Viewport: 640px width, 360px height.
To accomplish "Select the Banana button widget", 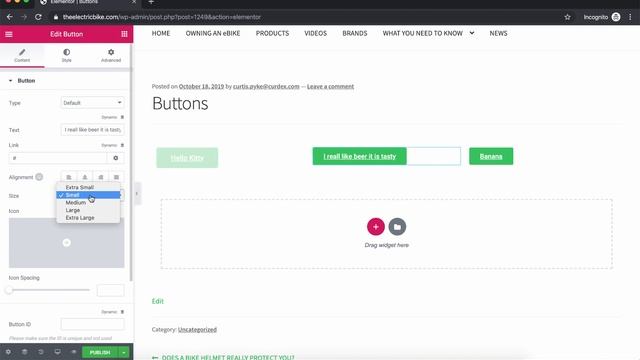I will point(491,156).
